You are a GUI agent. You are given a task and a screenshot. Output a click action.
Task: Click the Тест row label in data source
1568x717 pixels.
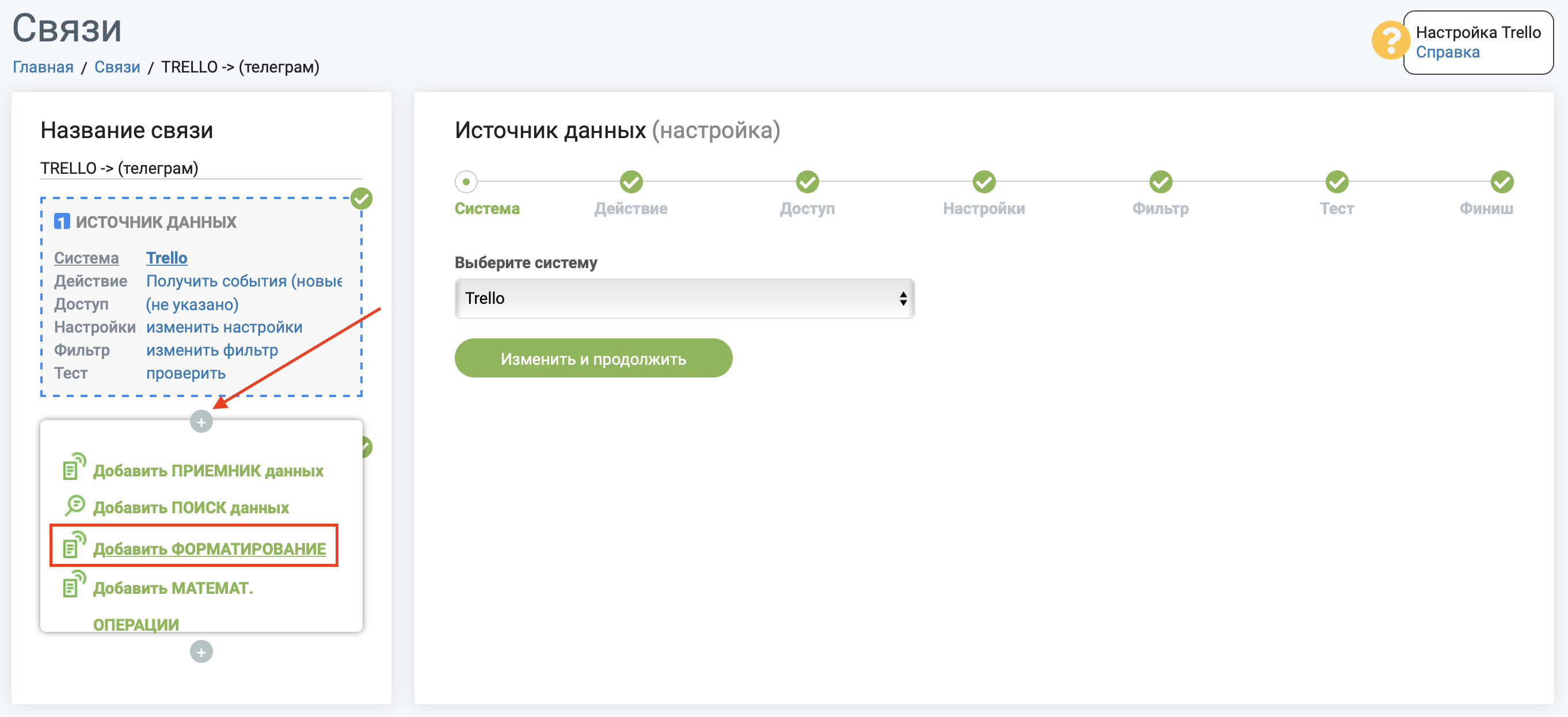pyautogui.click(x=71, y=373)
